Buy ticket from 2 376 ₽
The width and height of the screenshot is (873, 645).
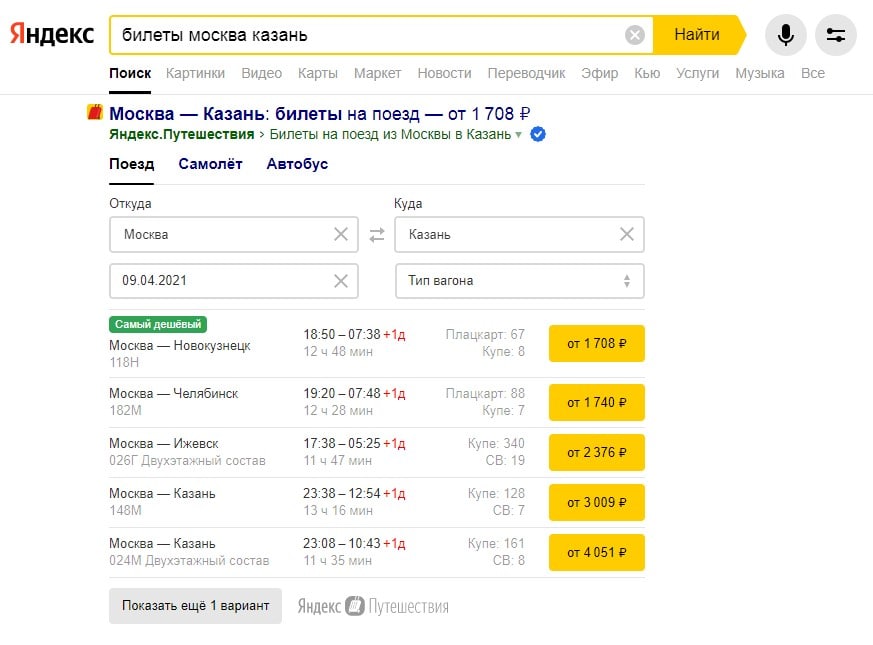(596, 452)
